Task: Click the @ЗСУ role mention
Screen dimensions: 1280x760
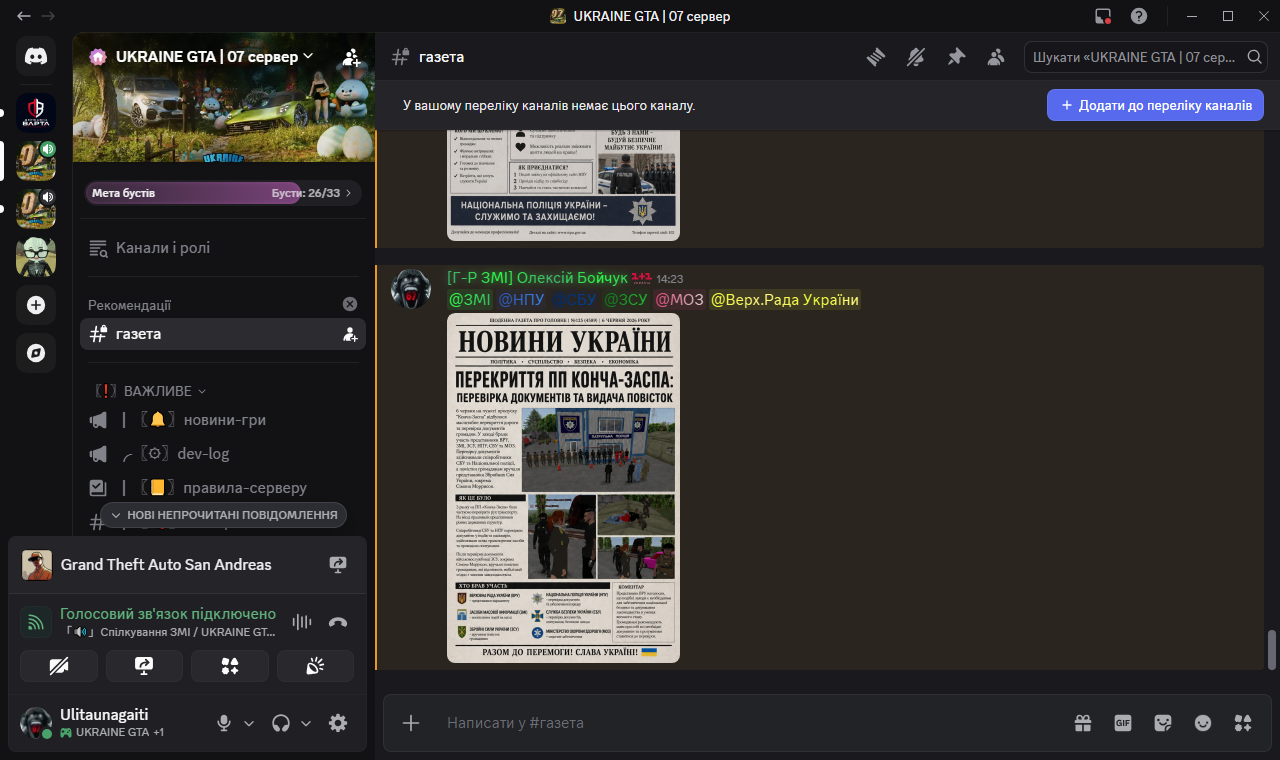Action: point(626,299)
